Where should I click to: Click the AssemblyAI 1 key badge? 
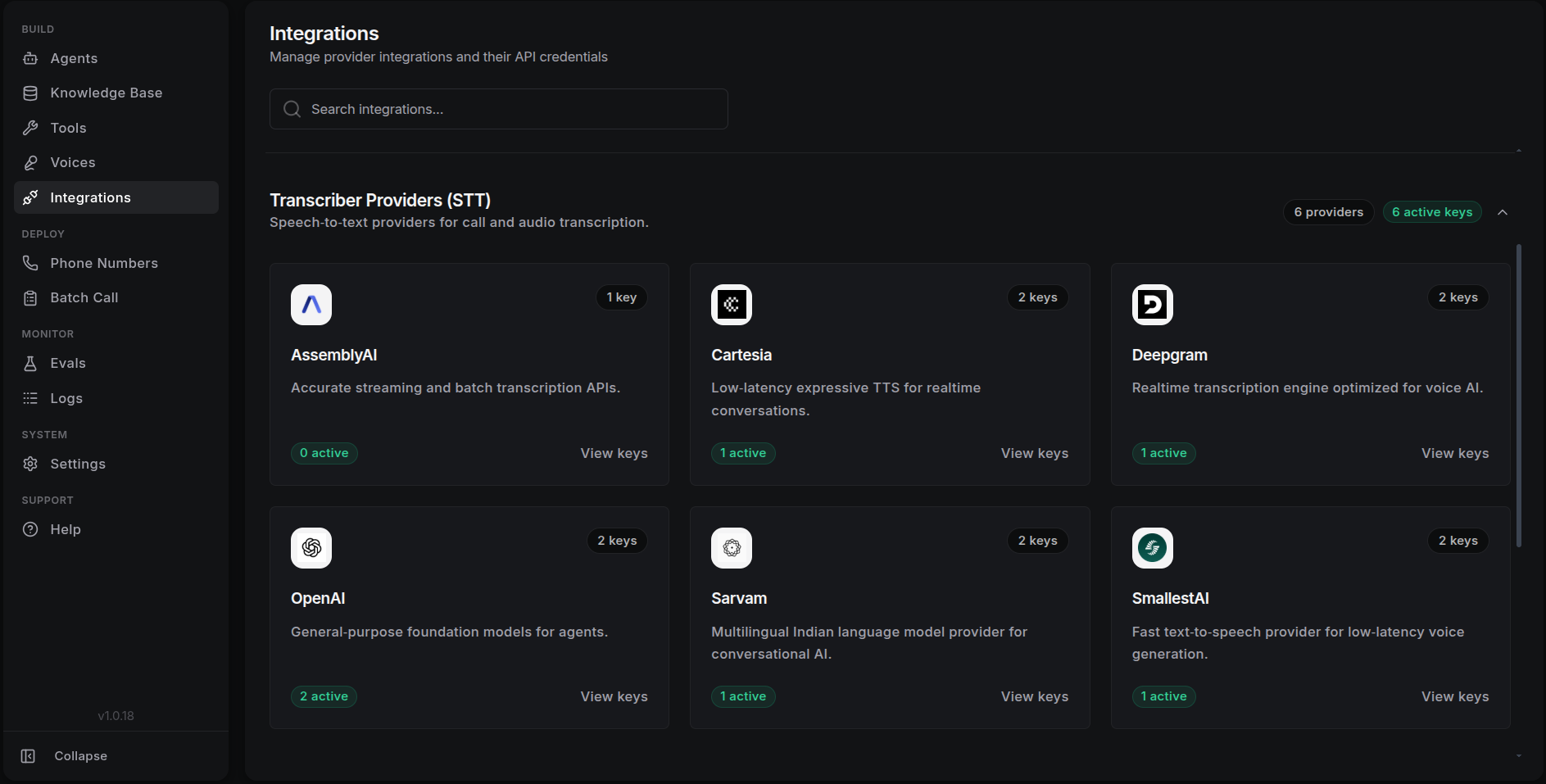click(622, 297)
